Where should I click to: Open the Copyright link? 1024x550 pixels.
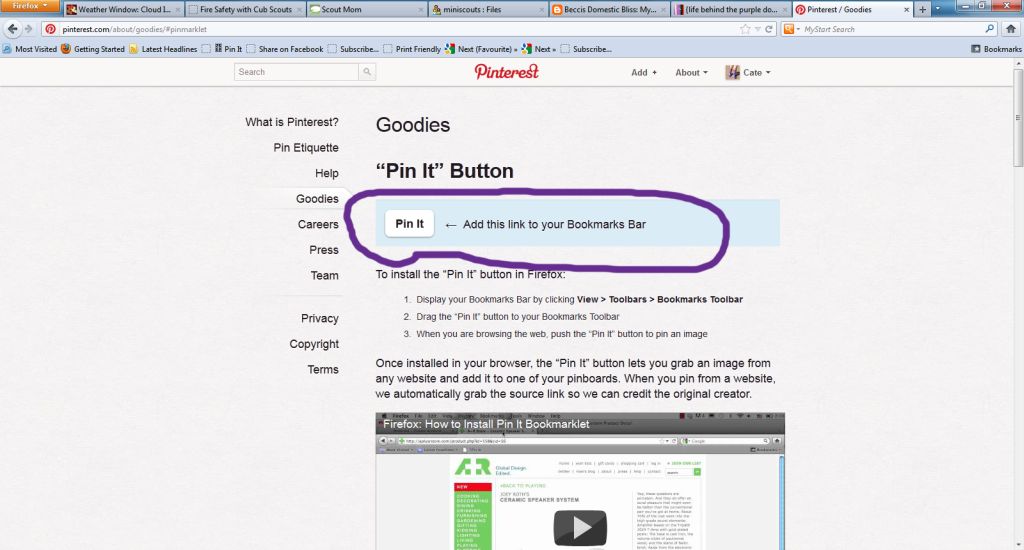pos(314,344)
